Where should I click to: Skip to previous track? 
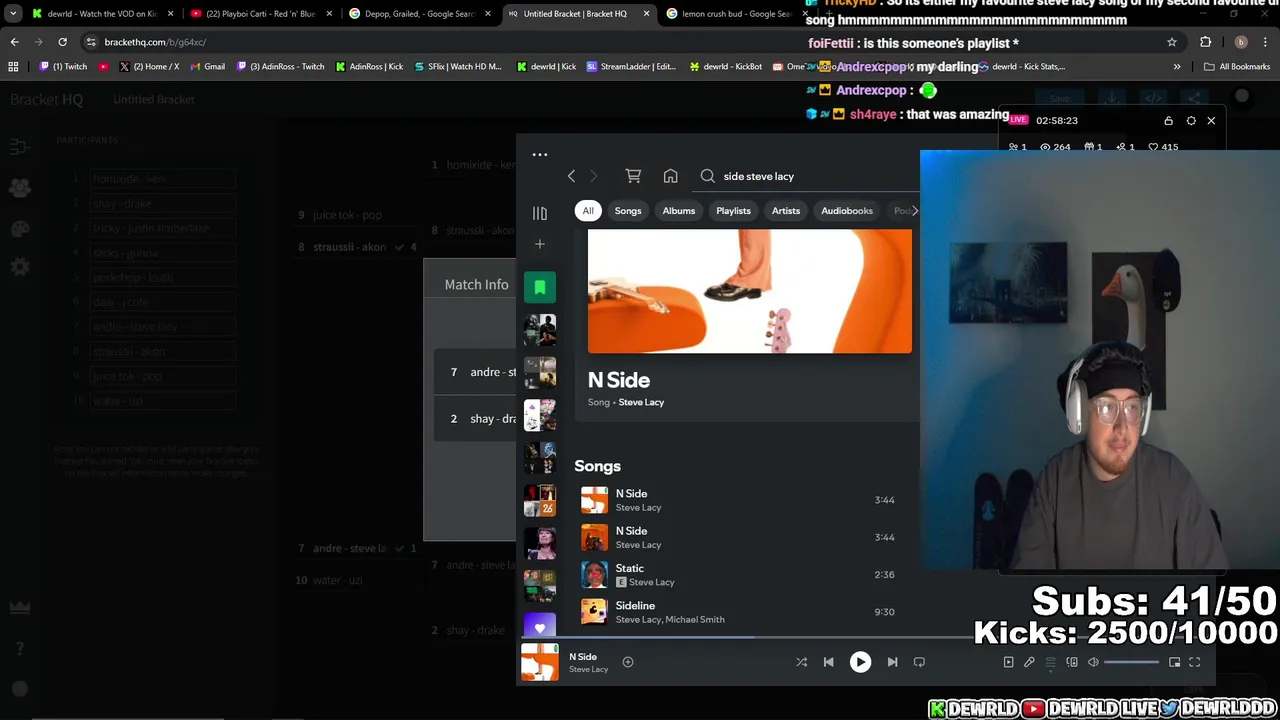coord(828,662)
